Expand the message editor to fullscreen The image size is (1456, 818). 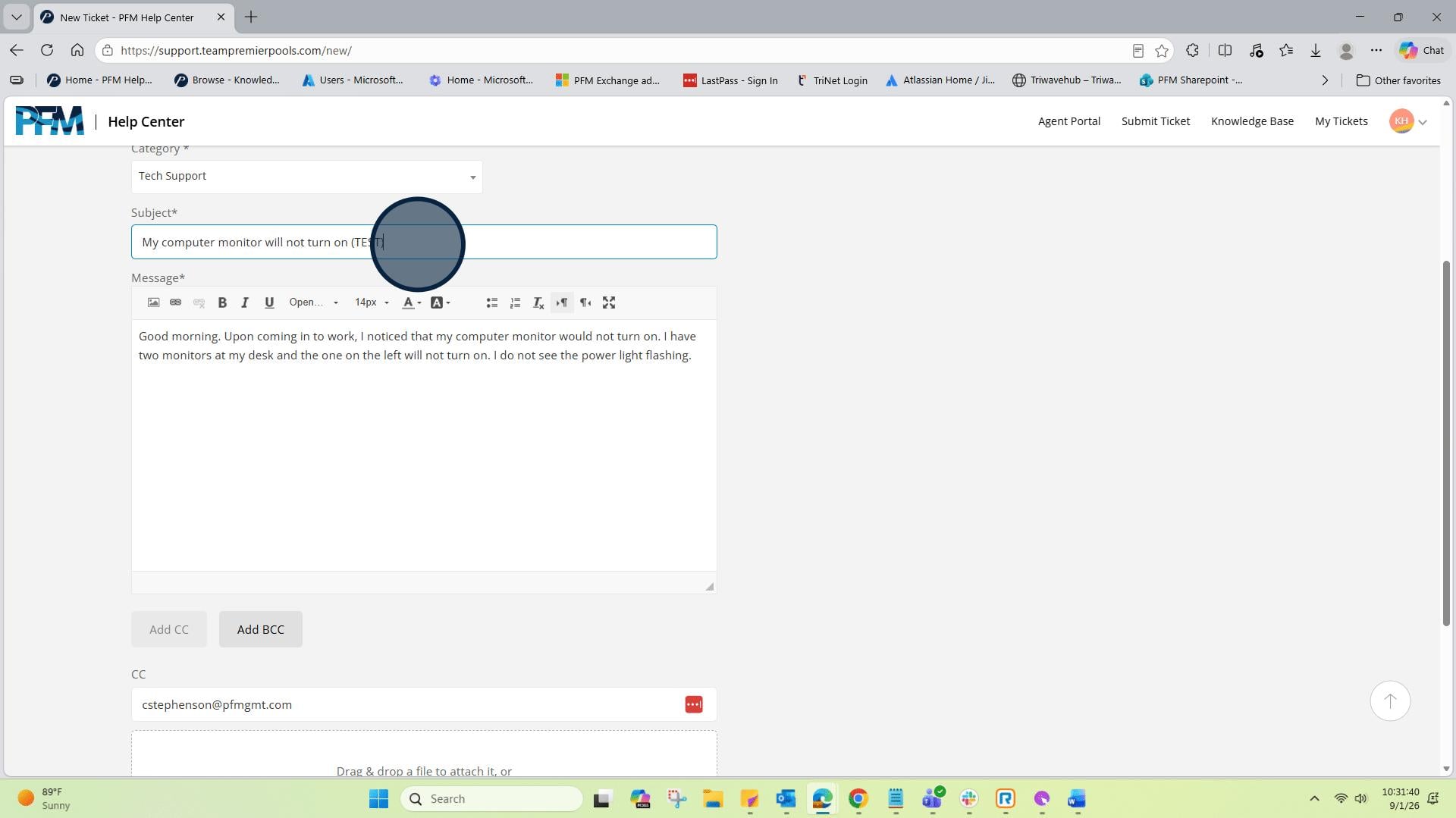(609, 302)
